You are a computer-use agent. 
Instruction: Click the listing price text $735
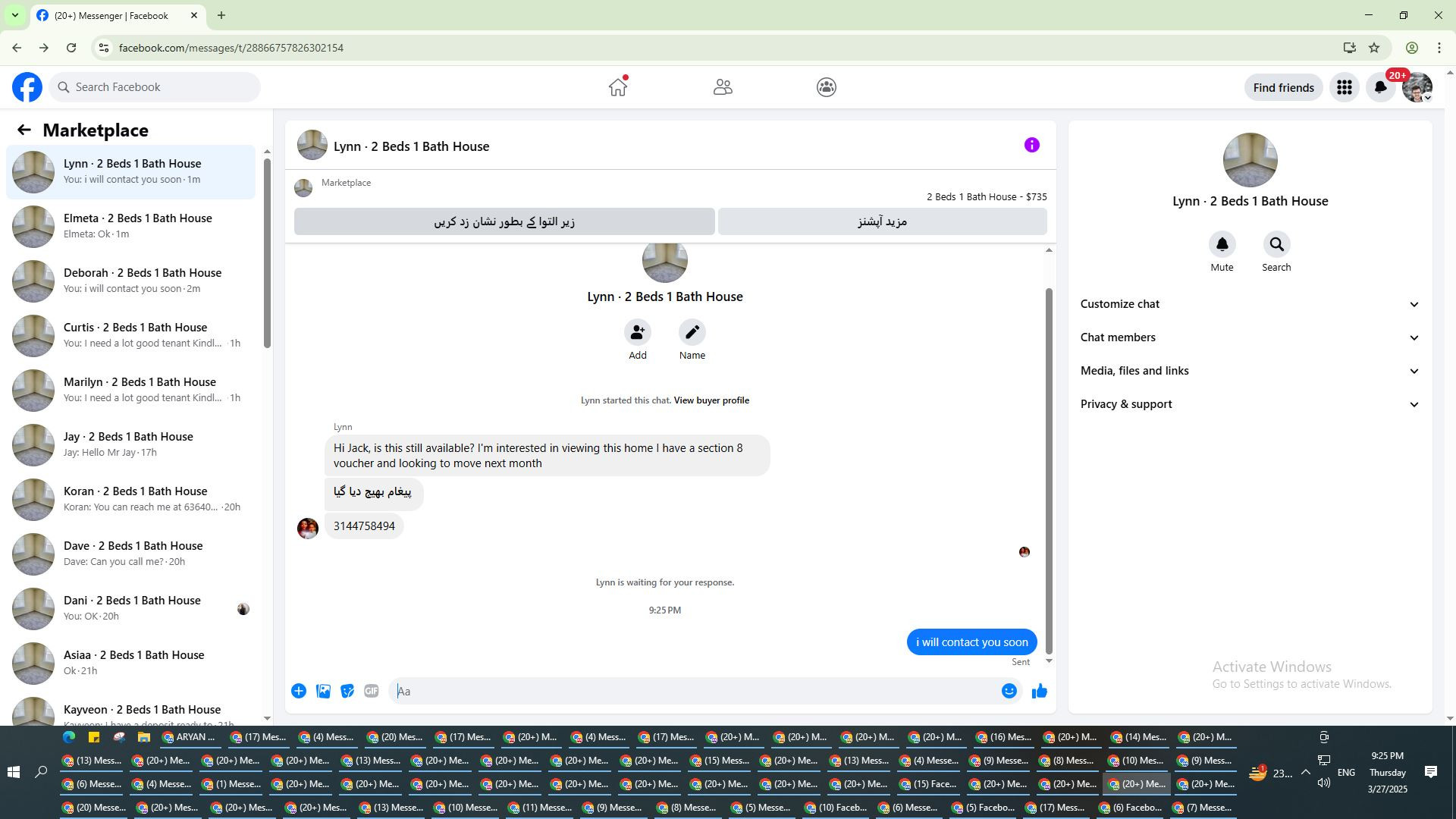[1037, 197]
